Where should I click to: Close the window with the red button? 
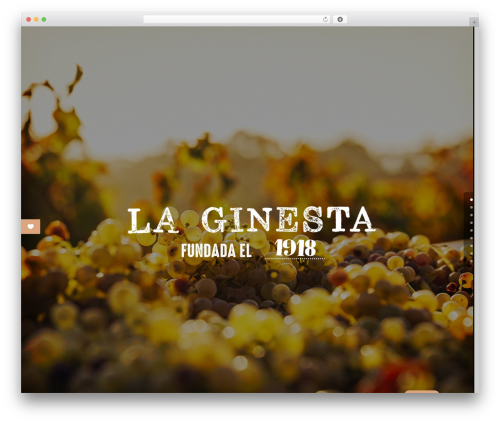point(29,19)
